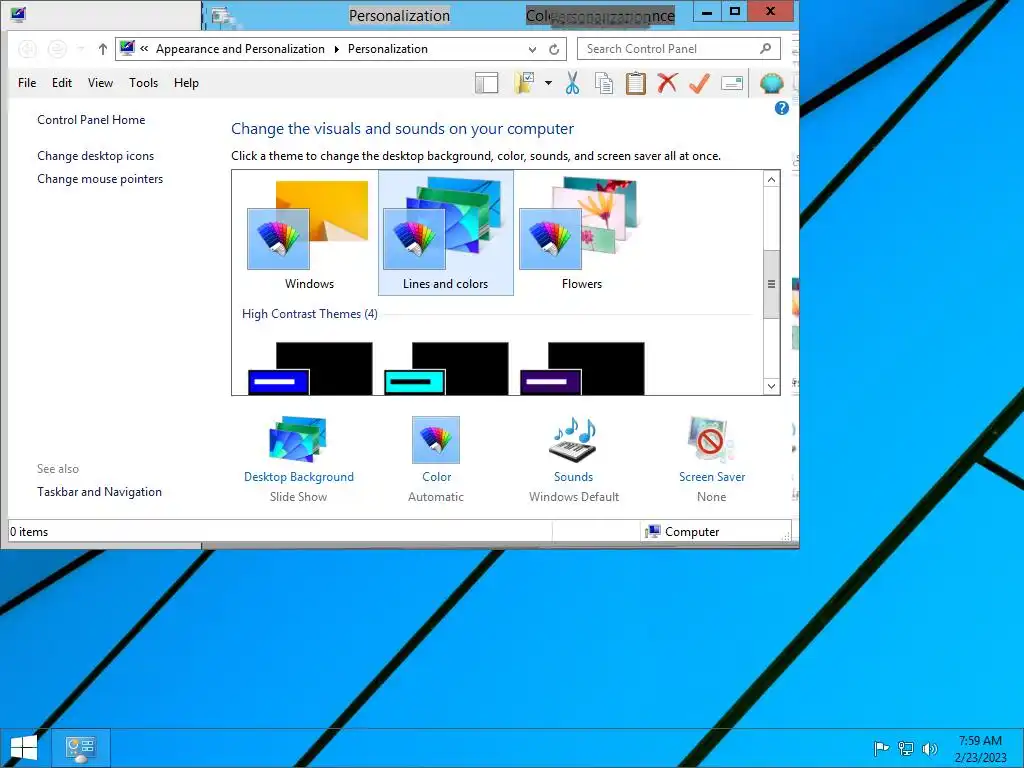Click the window title bar system icon

coord(18,14)
